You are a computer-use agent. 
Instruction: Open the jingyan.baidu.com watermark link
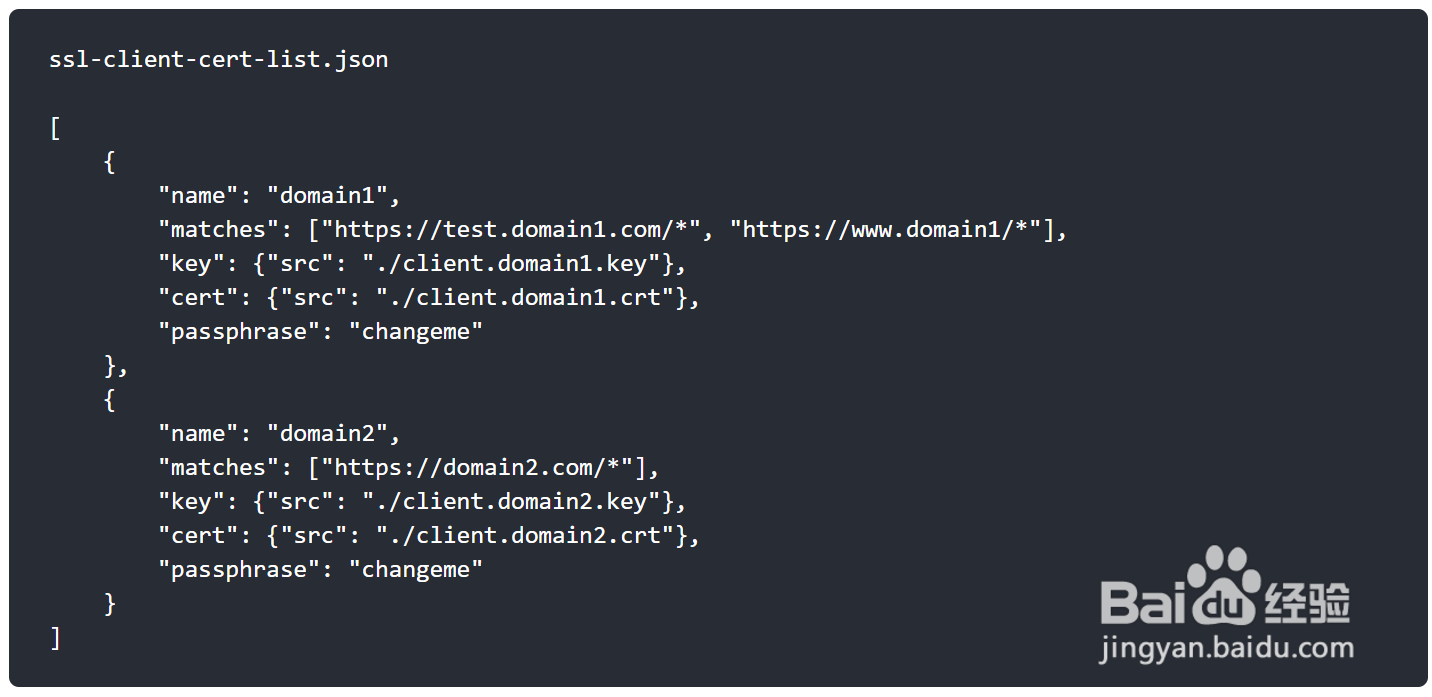(x=1226, y=648)
